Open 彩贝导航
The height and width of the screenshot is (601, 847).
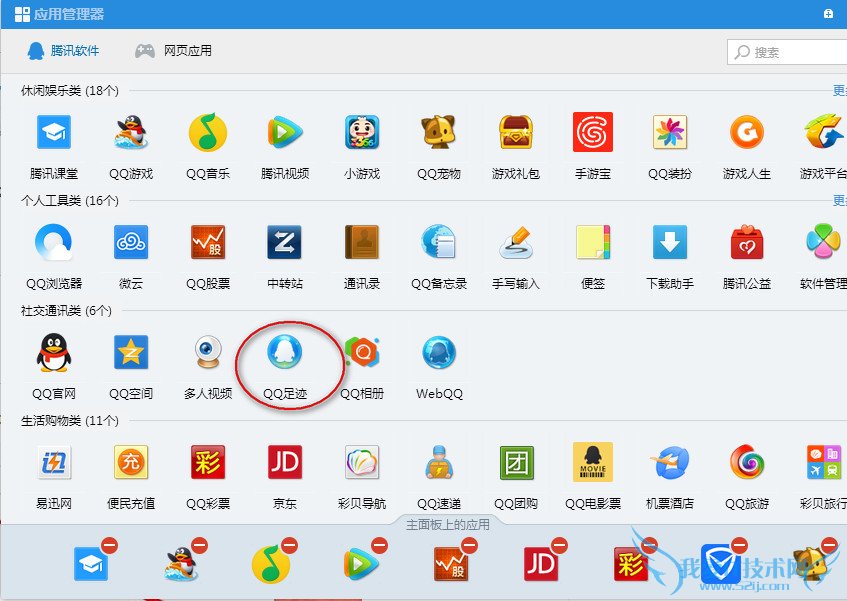click(362, 463)
